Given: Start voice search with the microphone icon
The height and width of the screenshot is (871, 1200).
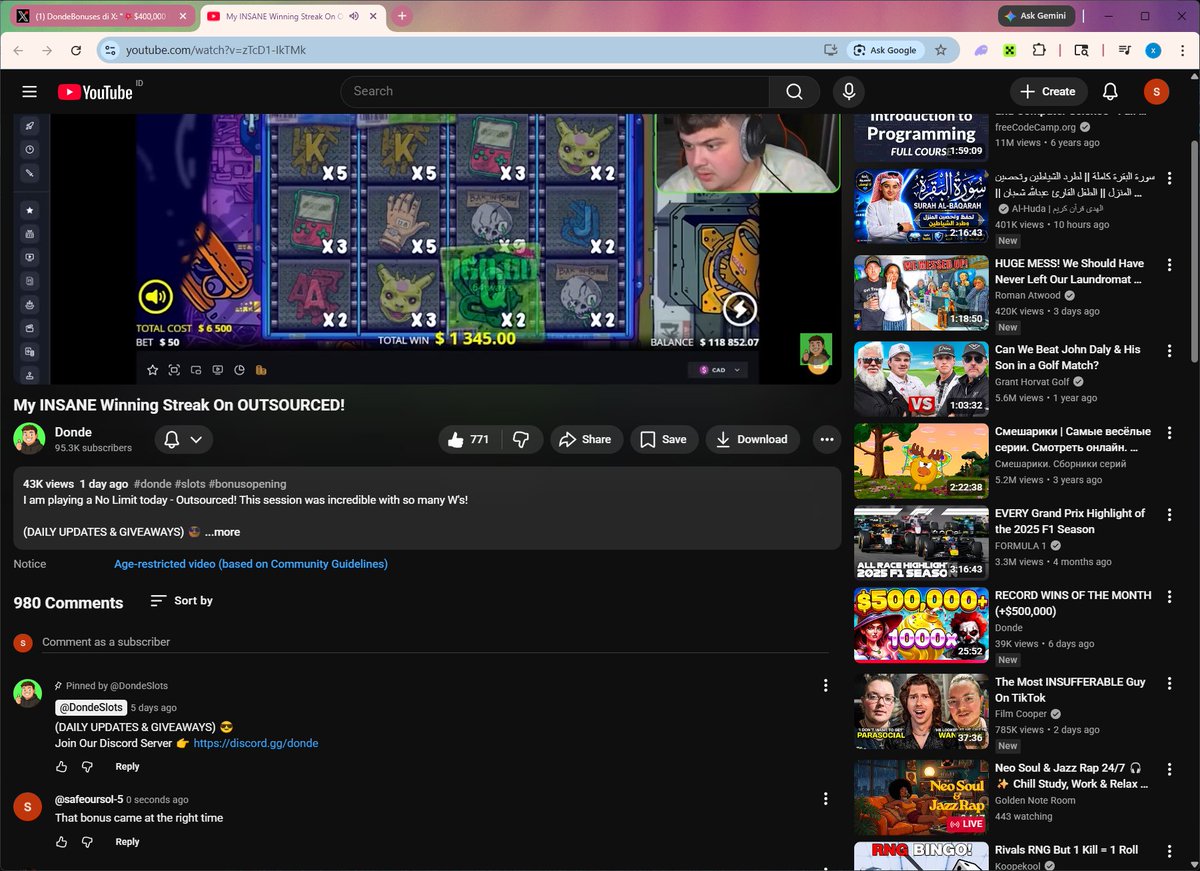Looking at the screenshot, I should click(849, 91).
